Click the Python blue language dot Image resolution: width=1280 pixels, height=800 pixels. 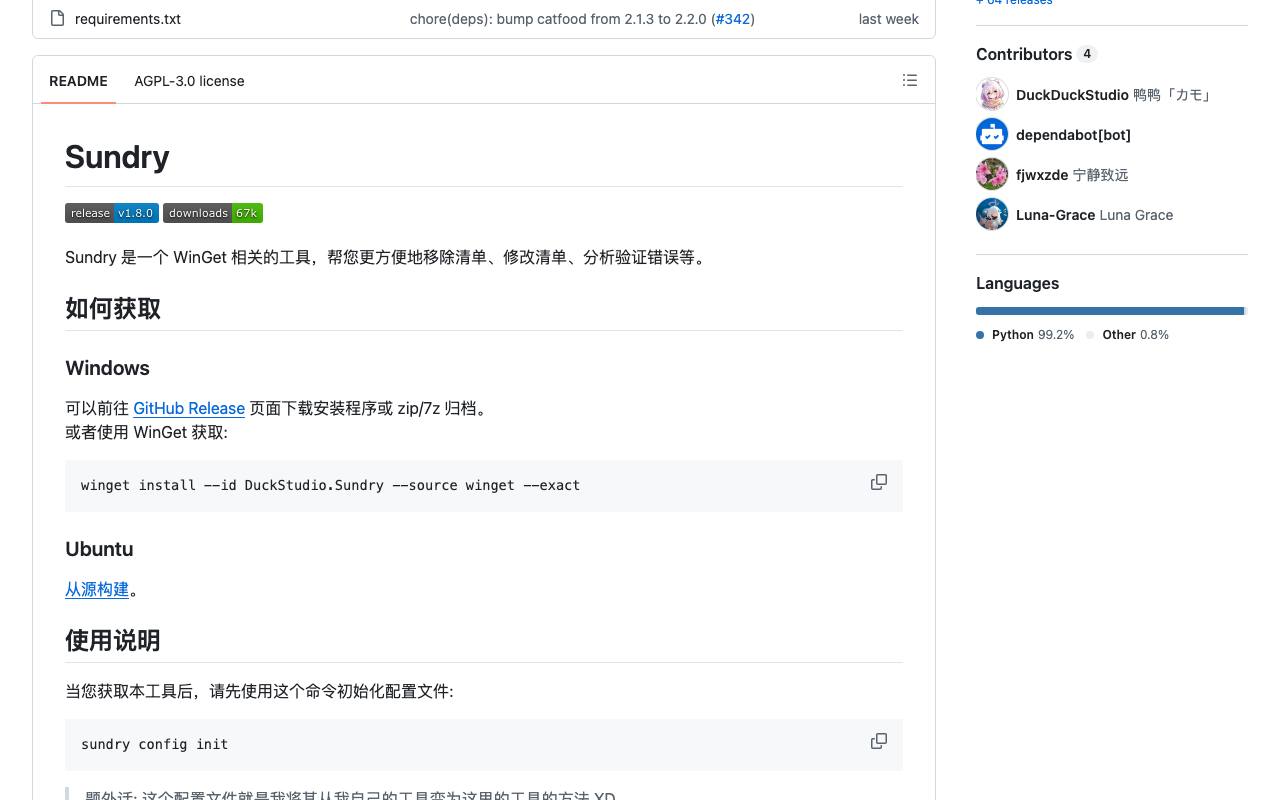click(980, 335)
